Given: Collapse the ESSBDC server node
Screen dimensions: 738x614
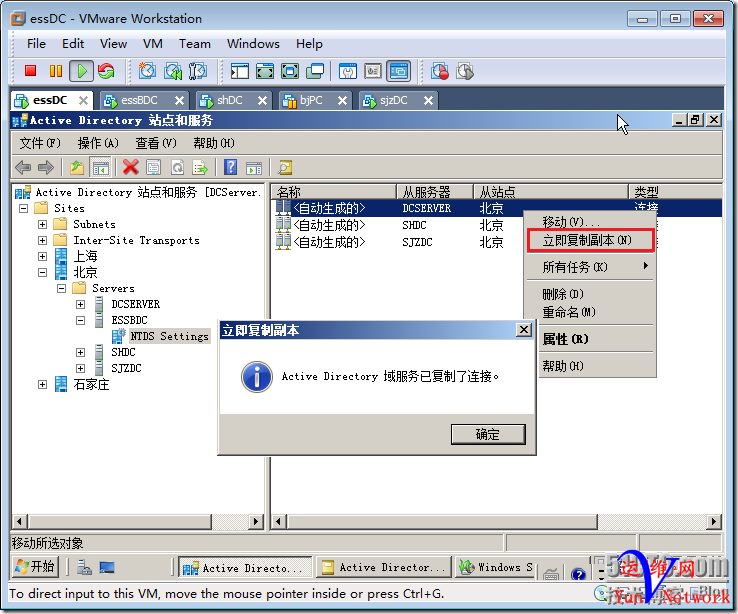Looking at the screenshot, I should coord(80,320).
